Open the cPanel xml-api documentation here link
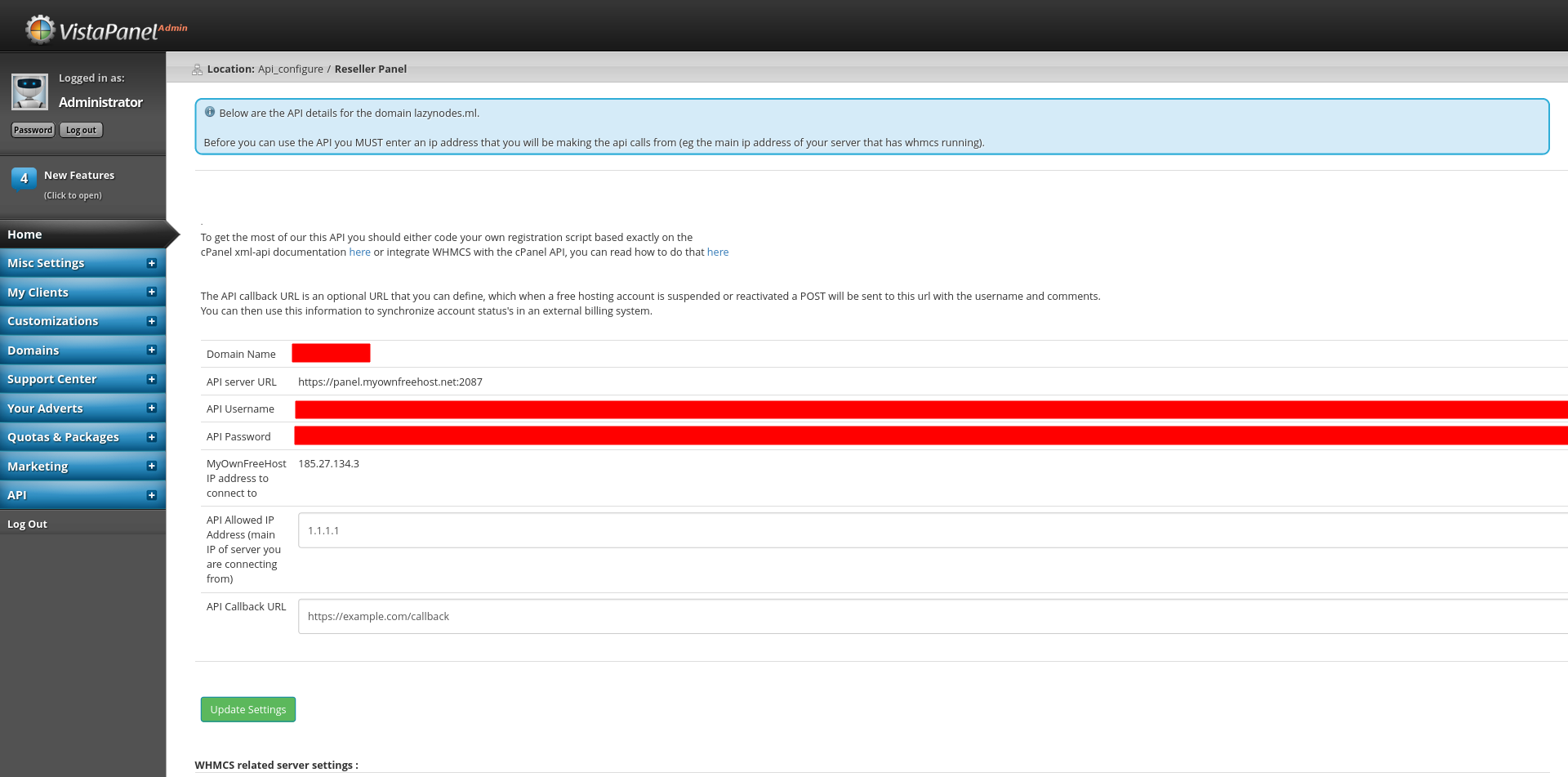The height and width of the screenshot is (777, 1568). click(359, 252)
